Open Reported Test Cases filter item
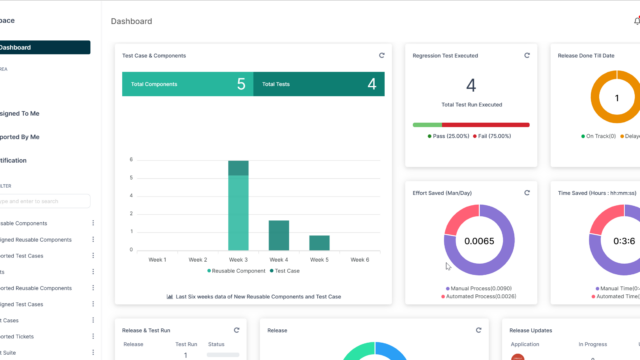640x360 pixels. pos(22,256)
